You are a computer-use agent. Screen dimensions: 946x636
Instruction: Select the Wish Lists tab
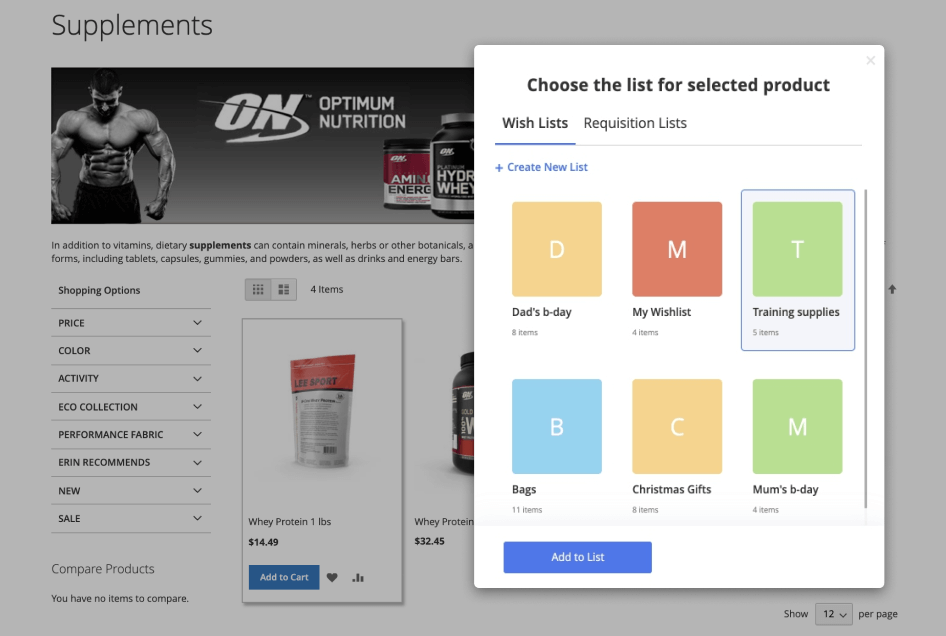click(535, 123)
